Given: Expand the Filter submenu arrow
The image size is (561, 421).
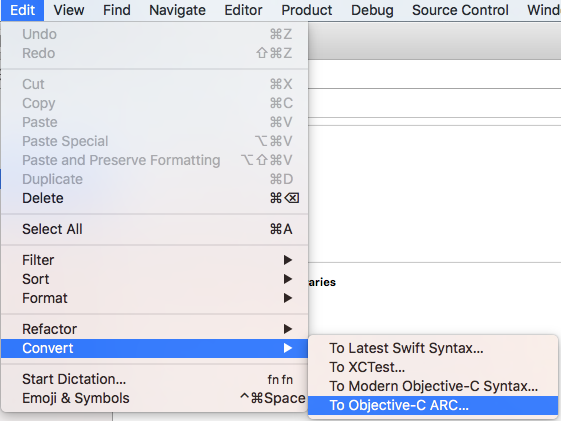Looking at the screenshot, I should [x=288, y=260].
